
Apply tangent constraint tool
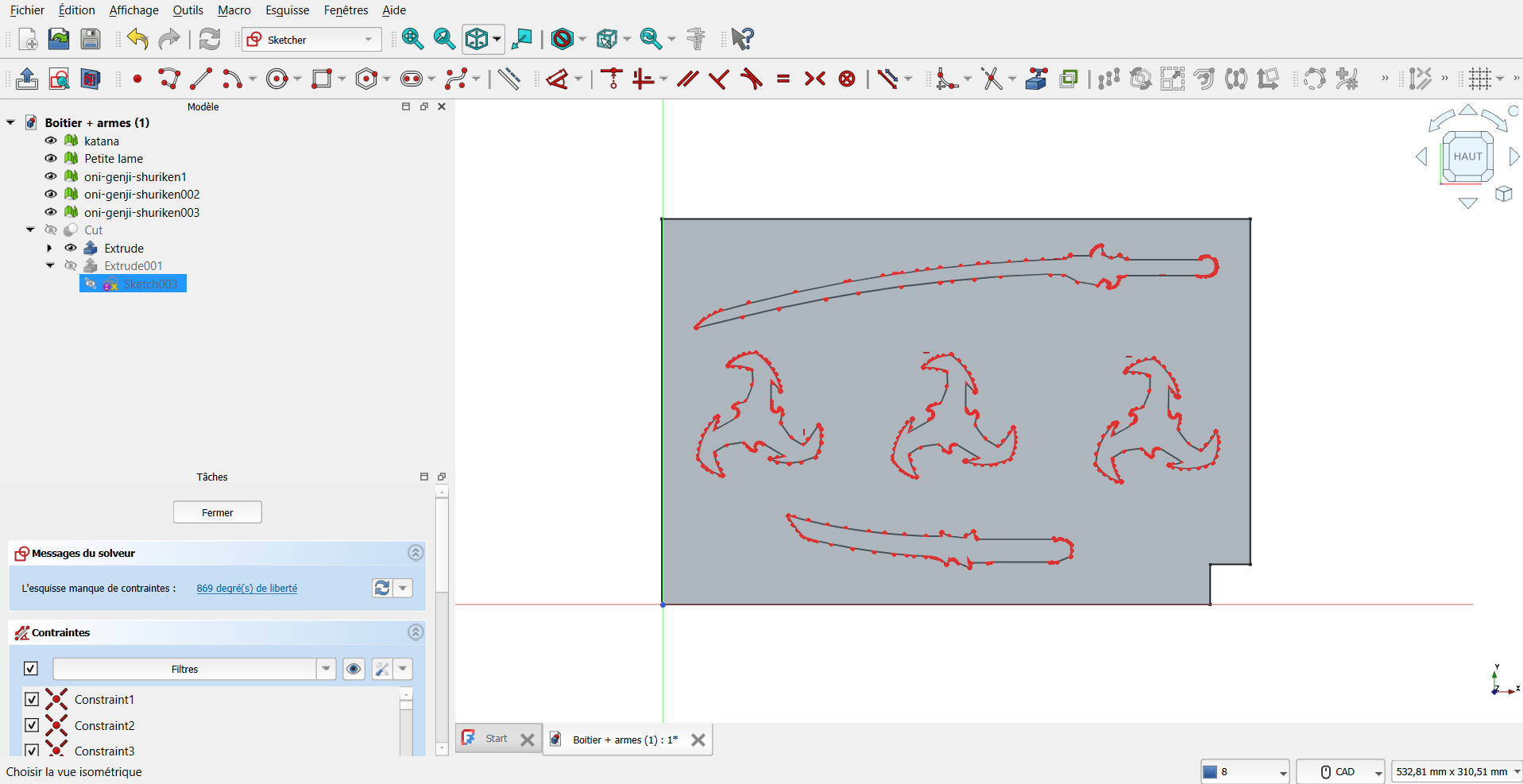751,79
